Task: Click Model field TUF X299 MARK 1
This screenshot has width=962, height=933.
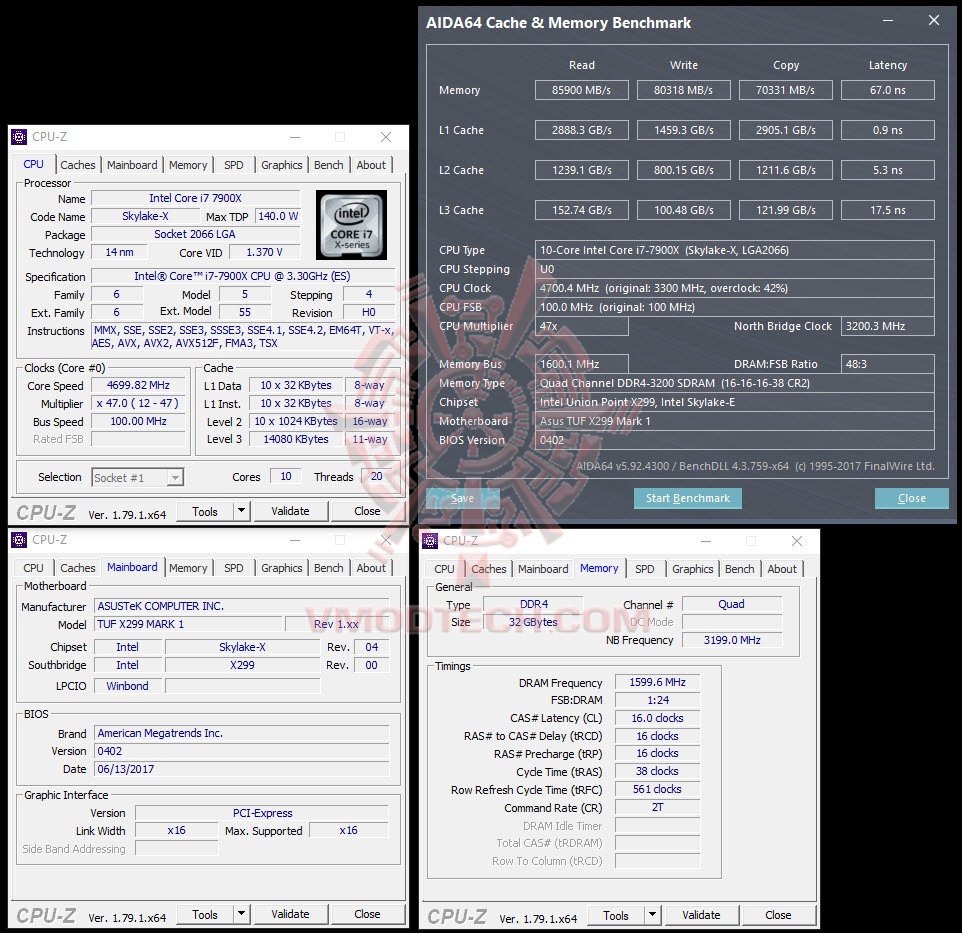Action: pos(188,624)
